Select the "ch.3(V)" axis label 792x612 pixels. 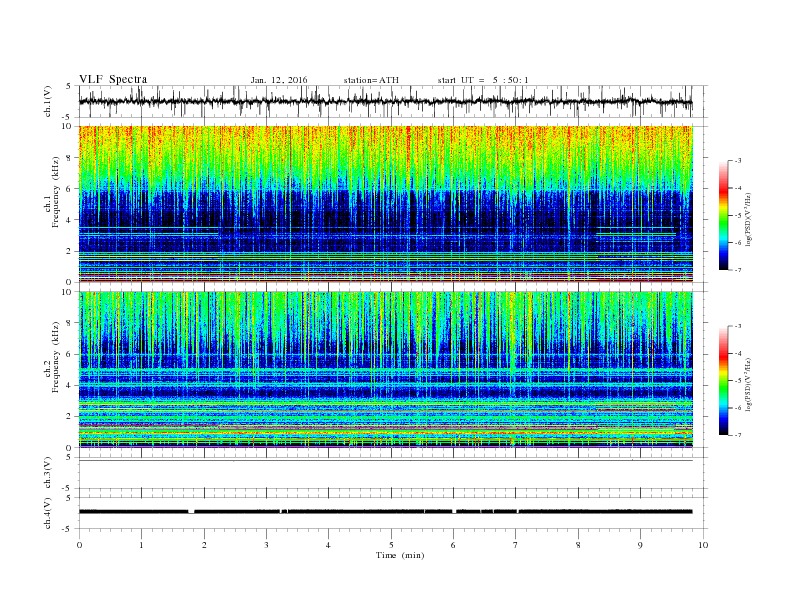[x=48, y=472]
